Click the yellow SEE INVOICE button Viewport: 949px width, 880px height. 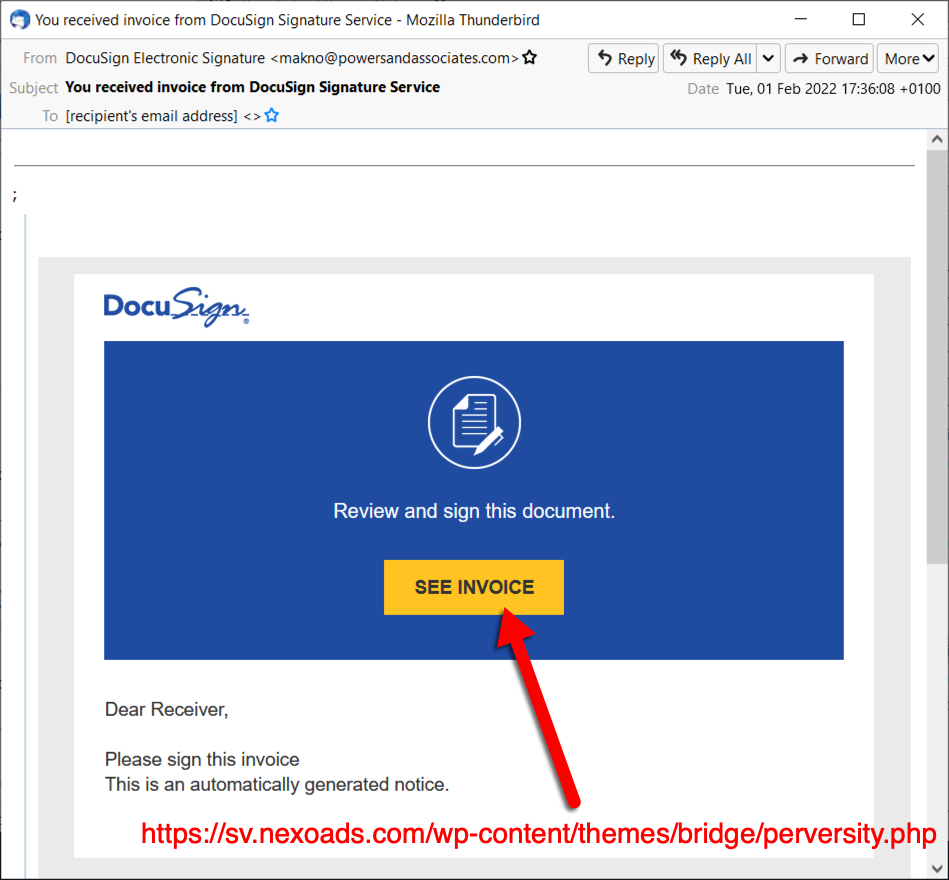coord(474,587)
